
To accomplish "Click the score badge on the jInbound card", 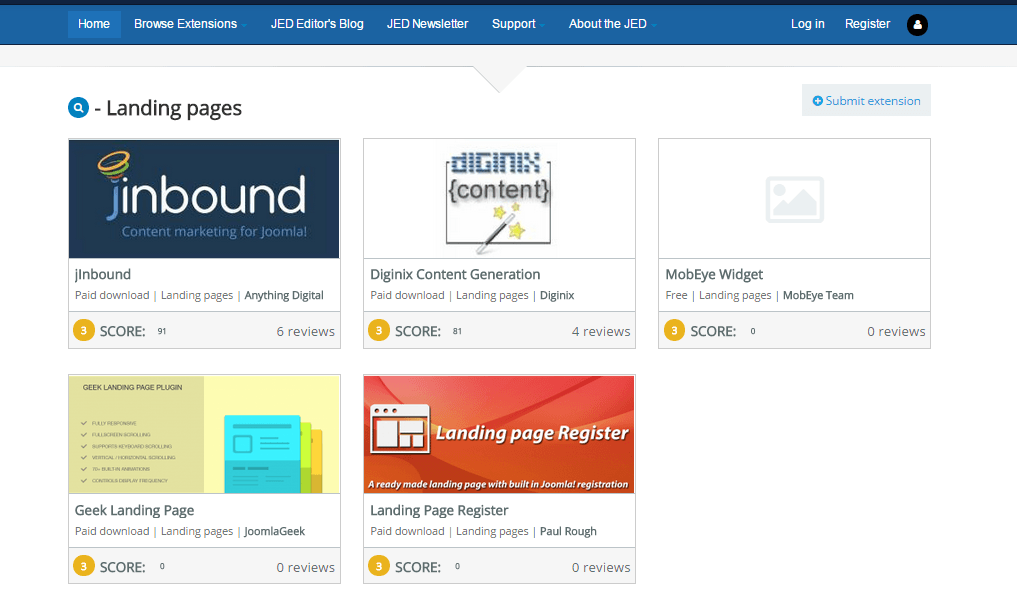I will tap(84, 330).
